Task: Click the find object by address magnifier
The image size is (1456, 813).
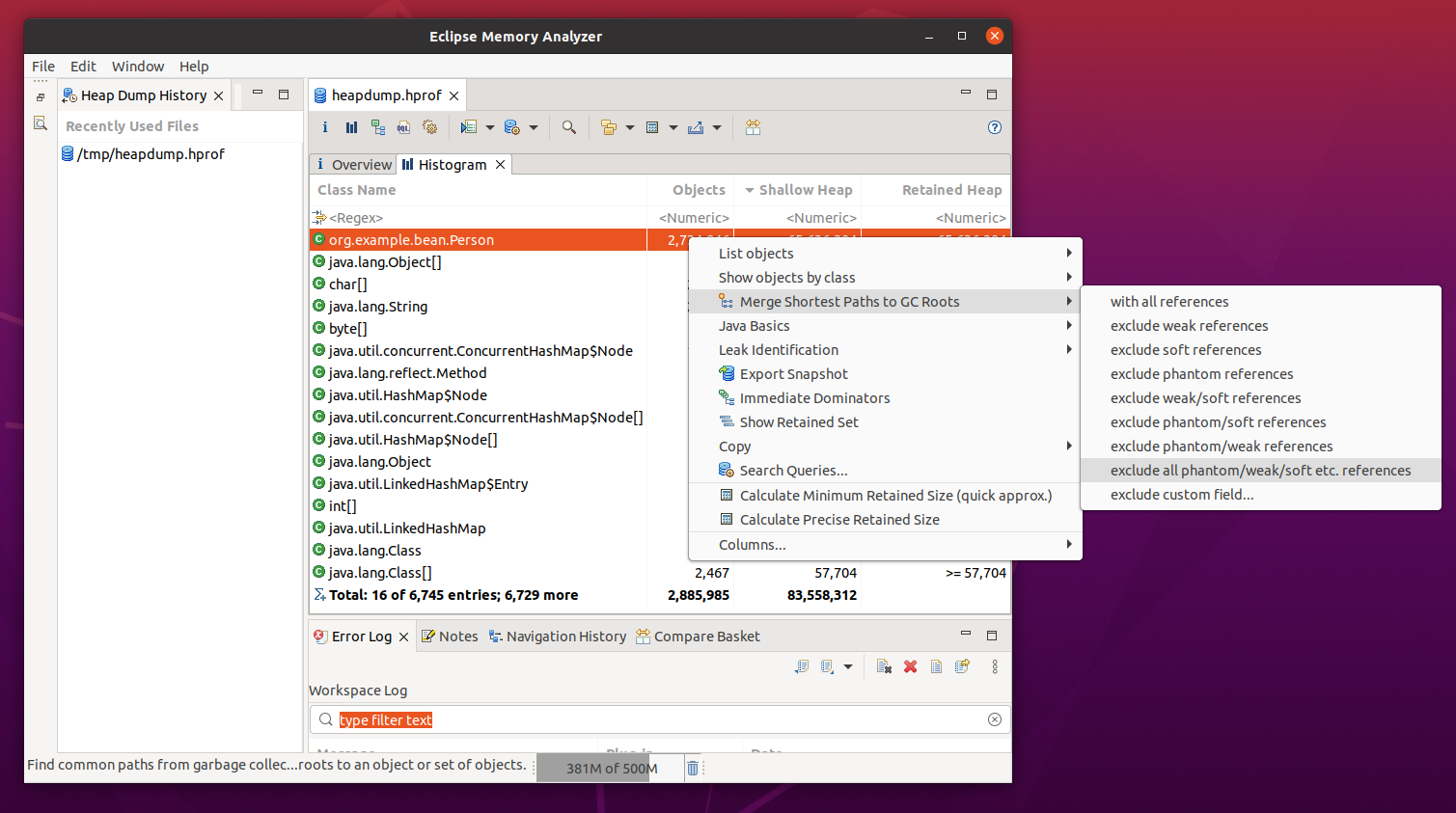Action: click(569, 127)
